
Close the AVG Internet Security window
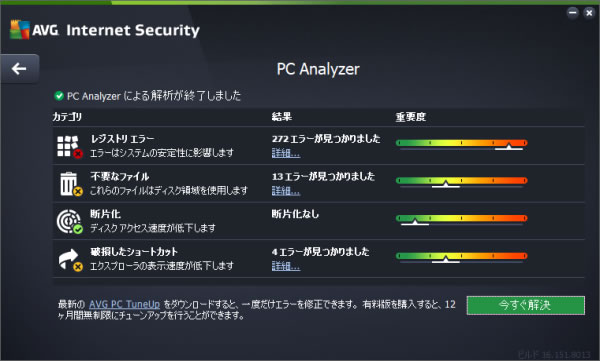click(589, 13)
